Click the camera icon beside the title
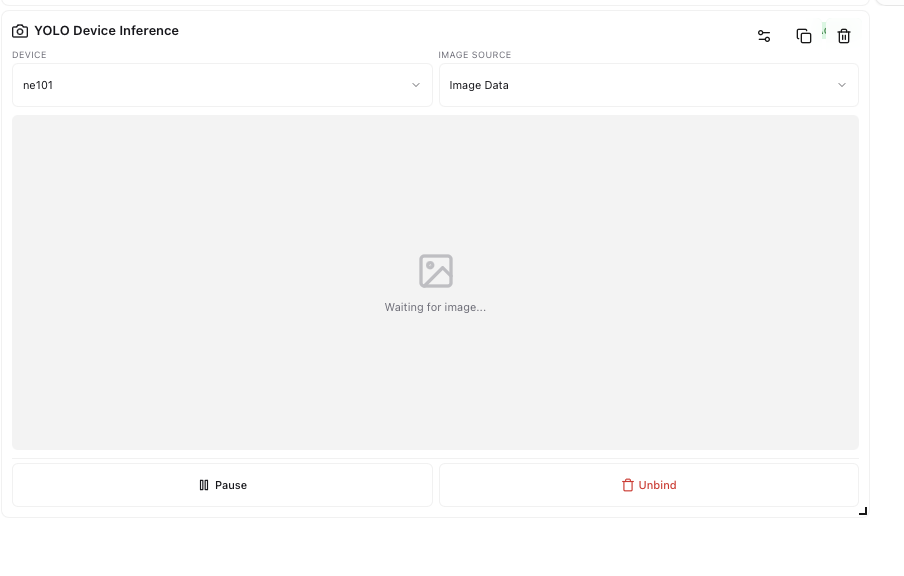904x576 pixels. click(x=20, y=31)
